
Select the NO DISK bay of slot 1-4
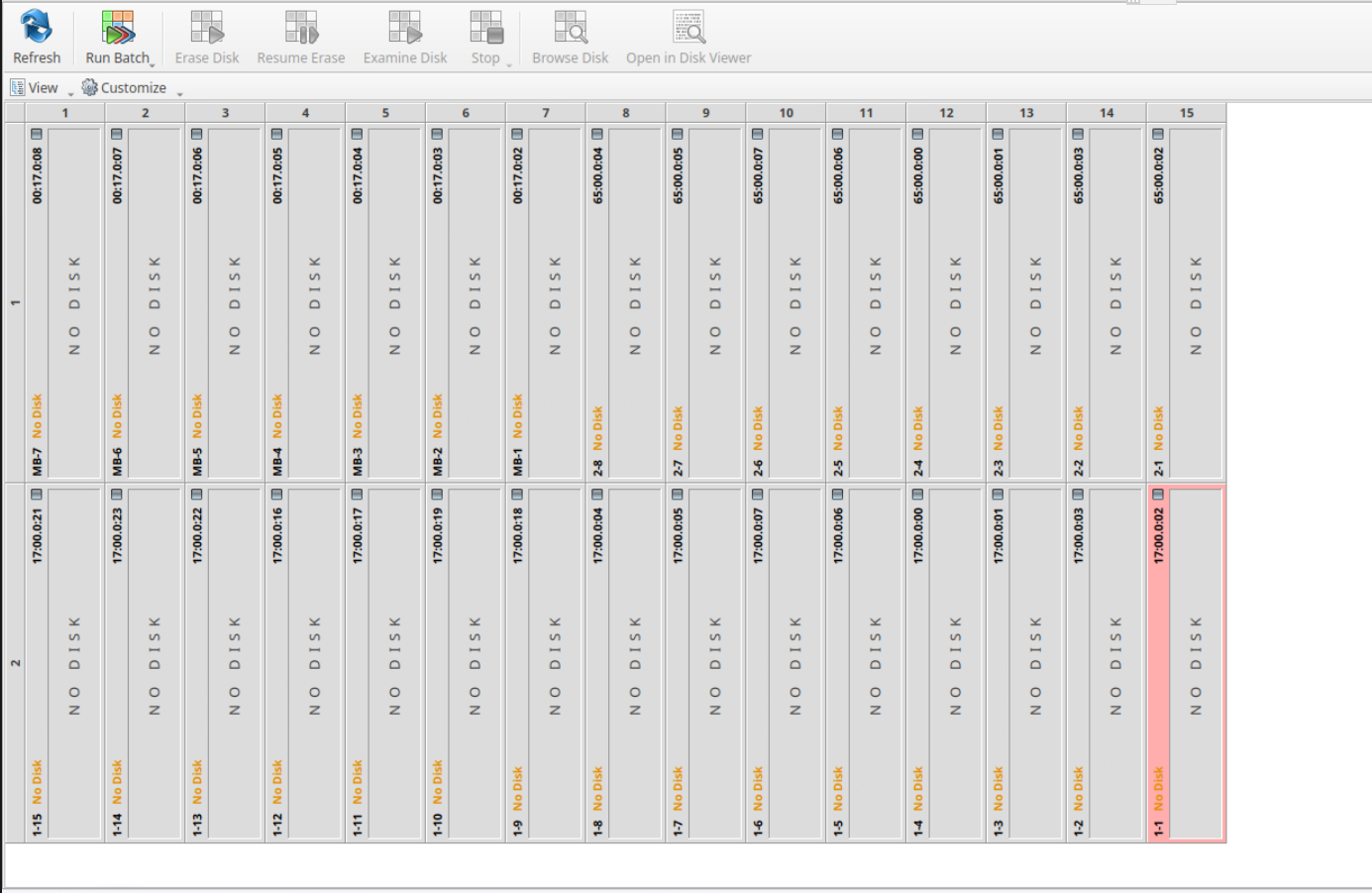[956, 662]
